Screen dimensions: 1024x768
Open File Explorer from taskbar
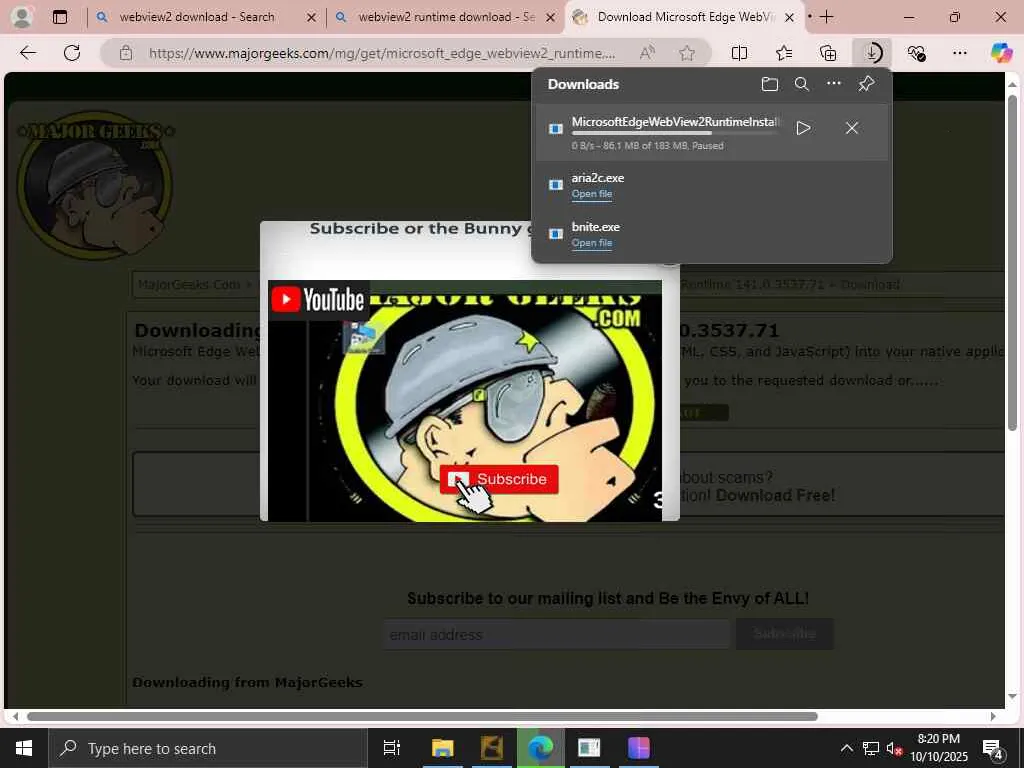[x=442, y=748]
